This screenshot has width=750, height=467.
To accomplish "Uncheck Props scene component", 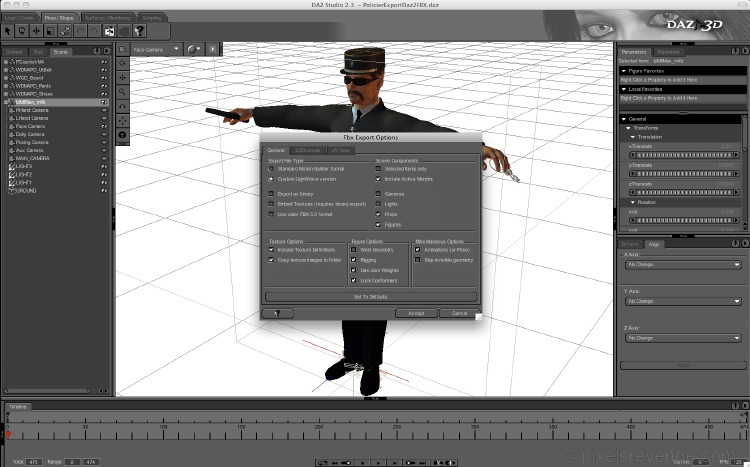I will (x=378, y=214).
